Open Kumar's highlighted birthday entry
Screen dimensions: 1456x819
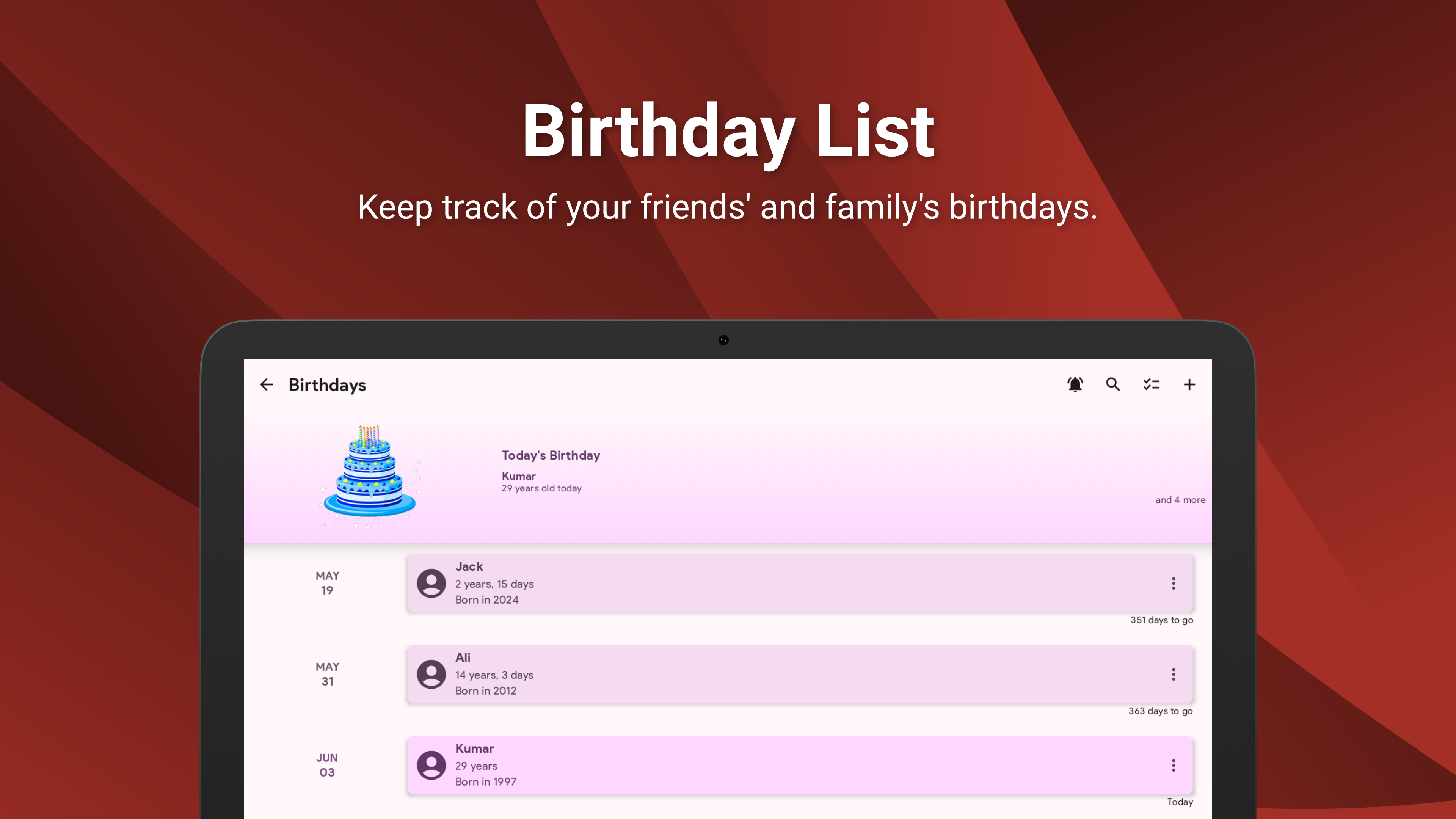tap(800, 765)
